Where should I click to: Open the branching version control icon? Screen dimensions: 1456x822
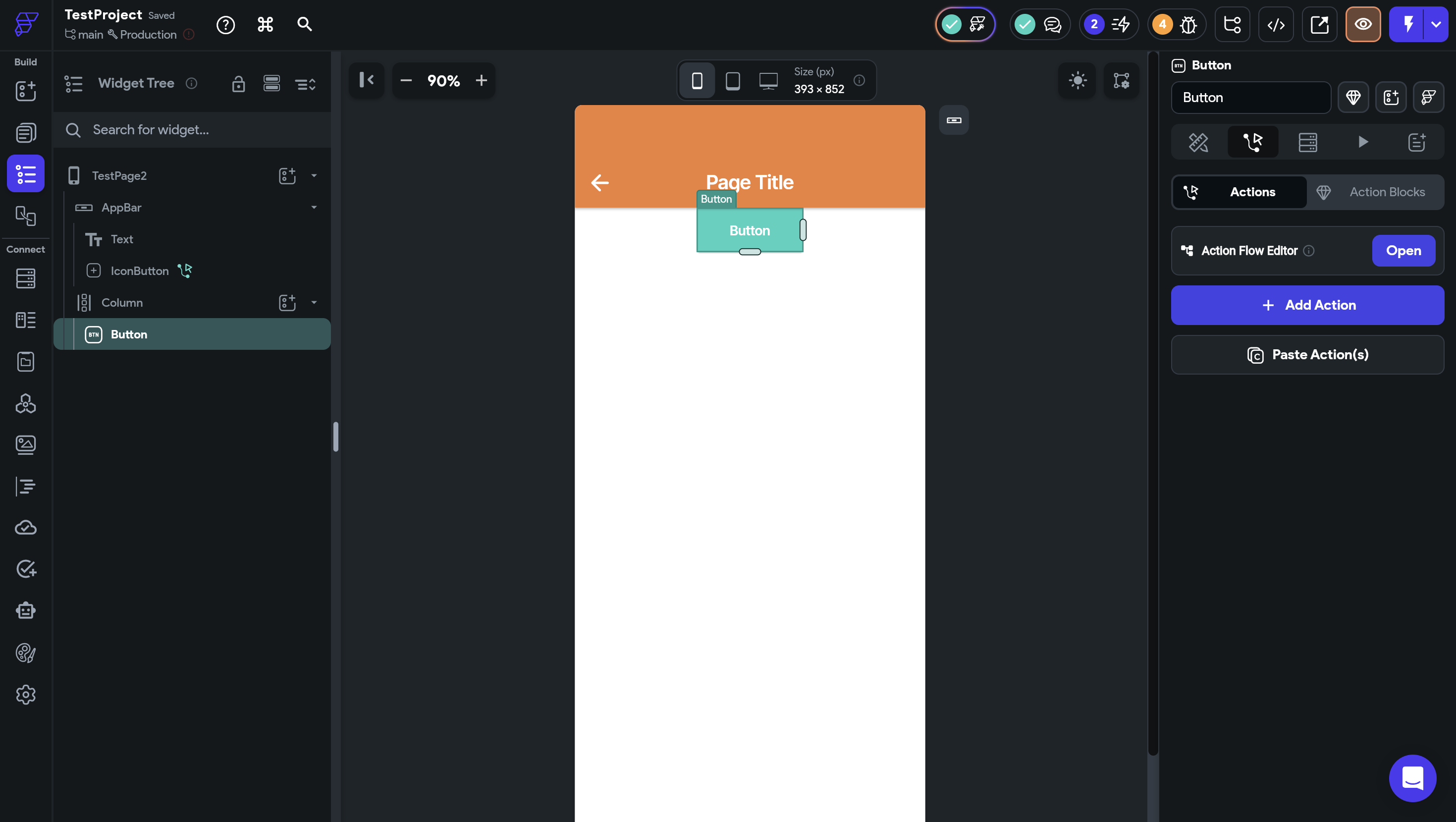(x=1232, y=24)
